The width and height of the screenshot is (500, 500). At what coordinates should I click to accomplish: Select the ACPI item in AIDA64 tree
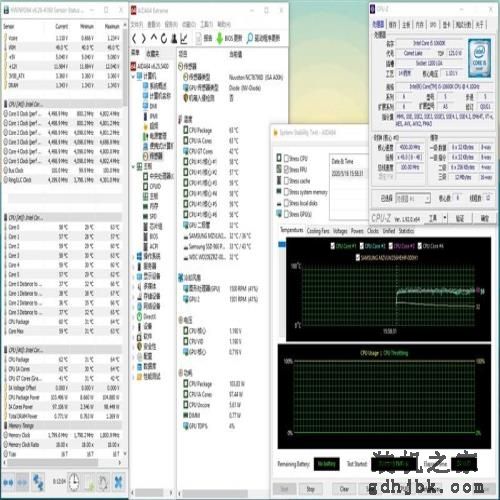pos(150,246)
